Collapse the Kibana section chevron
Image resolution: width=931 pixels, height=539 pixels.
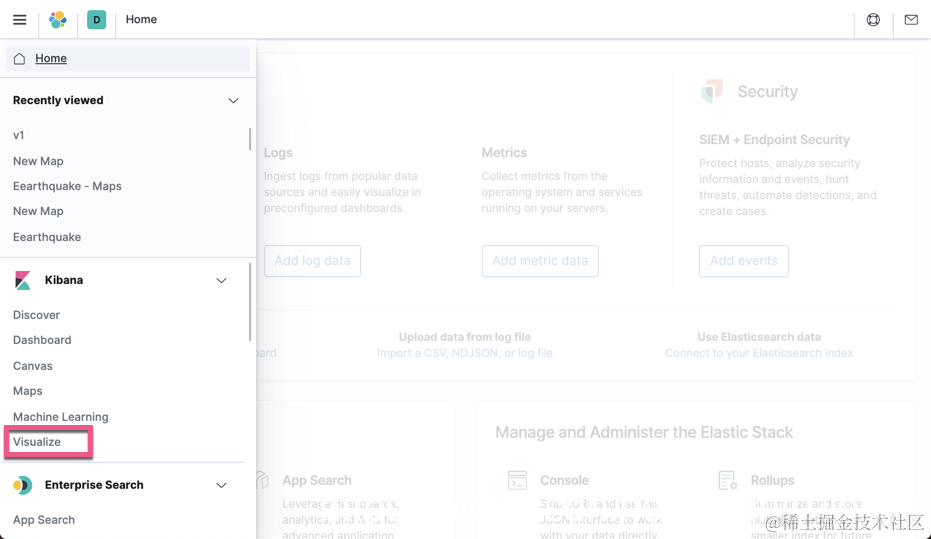click(221, 280)
